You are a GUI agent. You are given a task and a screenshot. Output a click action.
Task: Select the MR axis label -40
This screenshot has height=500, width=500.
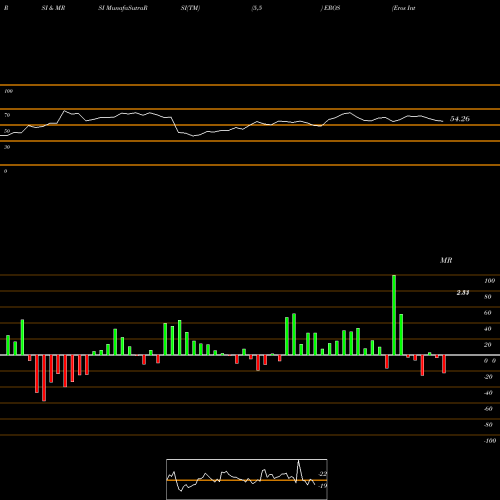click(488, 393)
